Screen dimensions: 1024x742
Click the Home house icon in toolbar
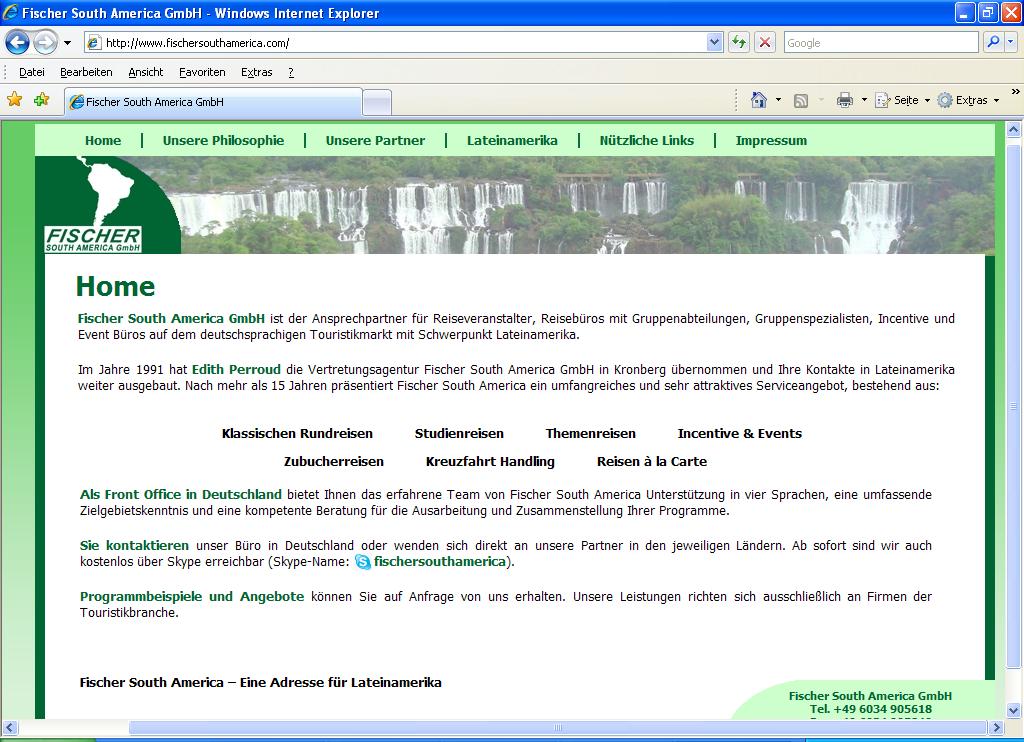point(759,100)
